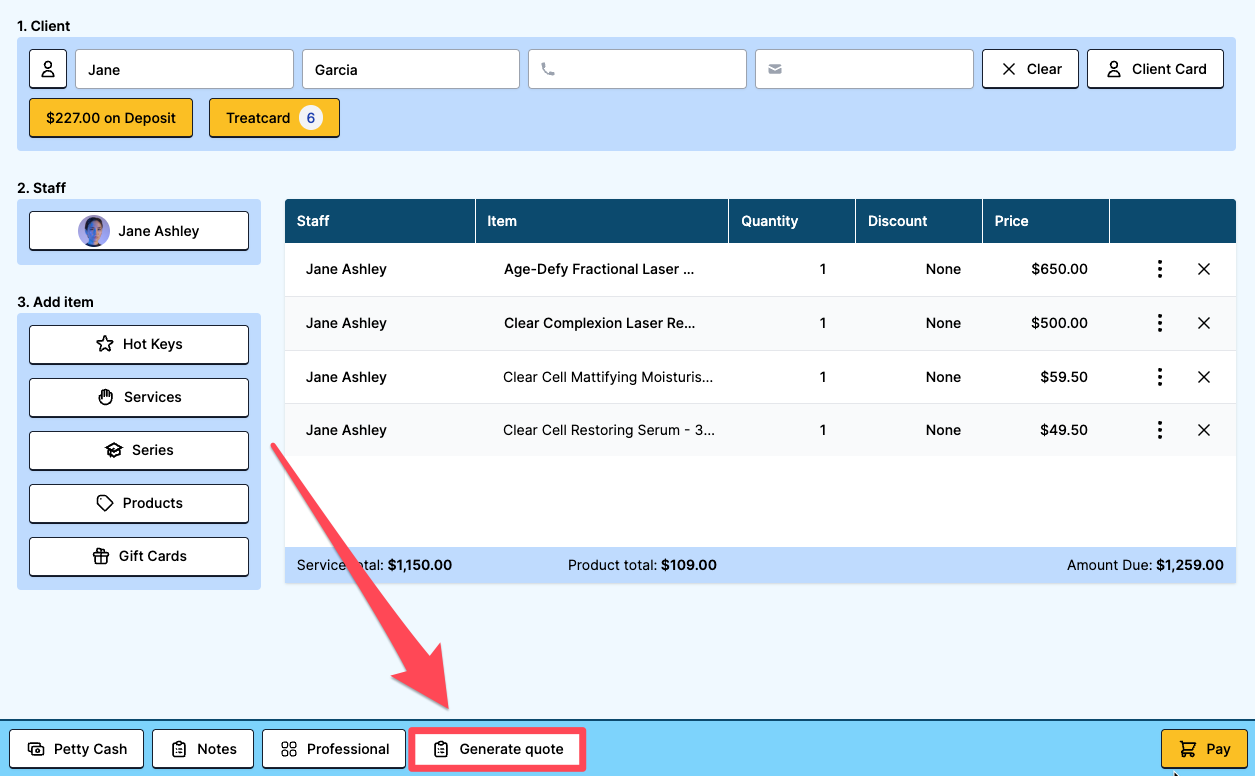Image resolution: width=1255 pixels, height=776 pixels.
Task: Open options menu for Clear Cell Mattifying Moisturiser row
Action: coord(1159,377)
